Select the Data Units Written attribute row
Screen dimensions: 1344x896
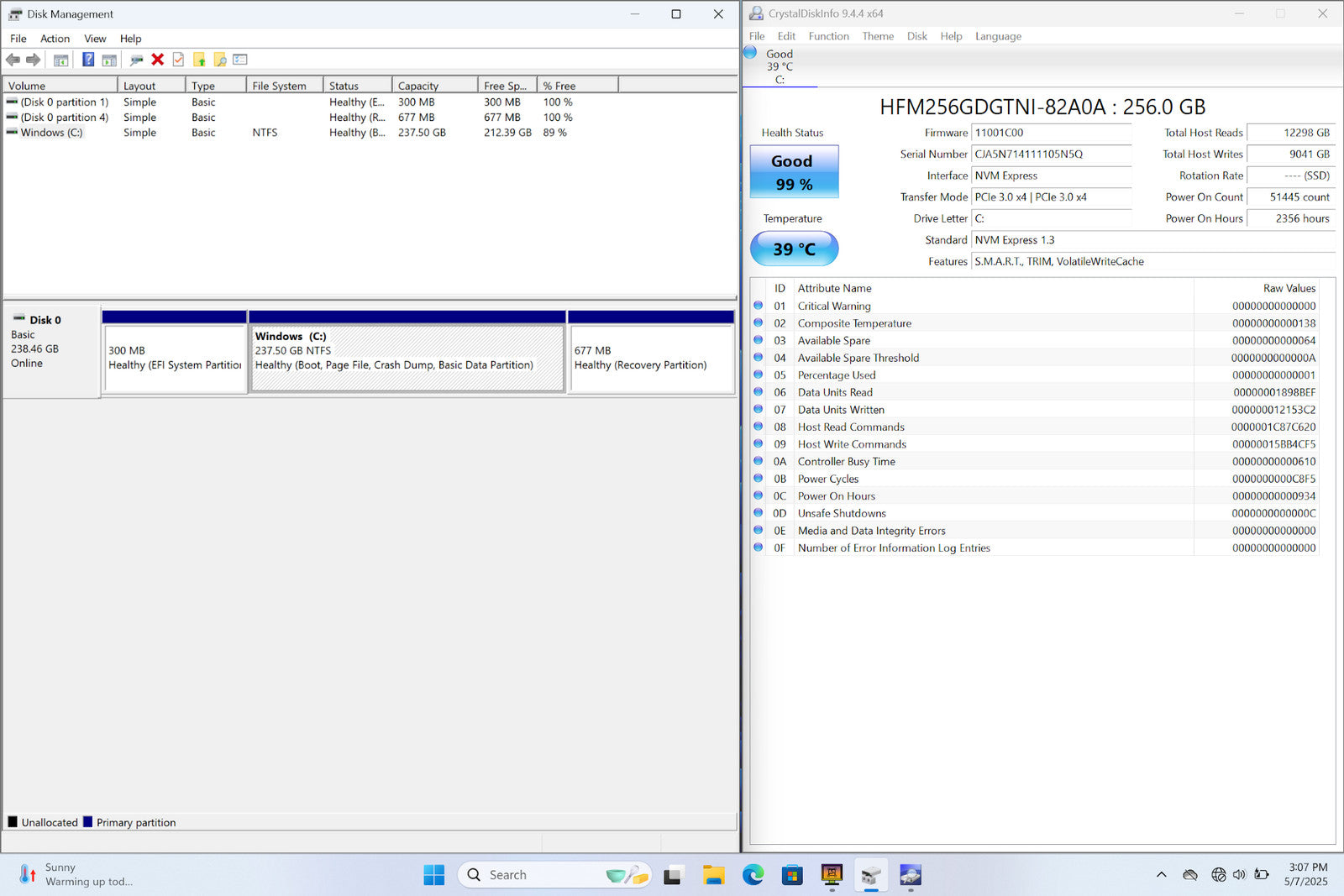click(1035, 410)
